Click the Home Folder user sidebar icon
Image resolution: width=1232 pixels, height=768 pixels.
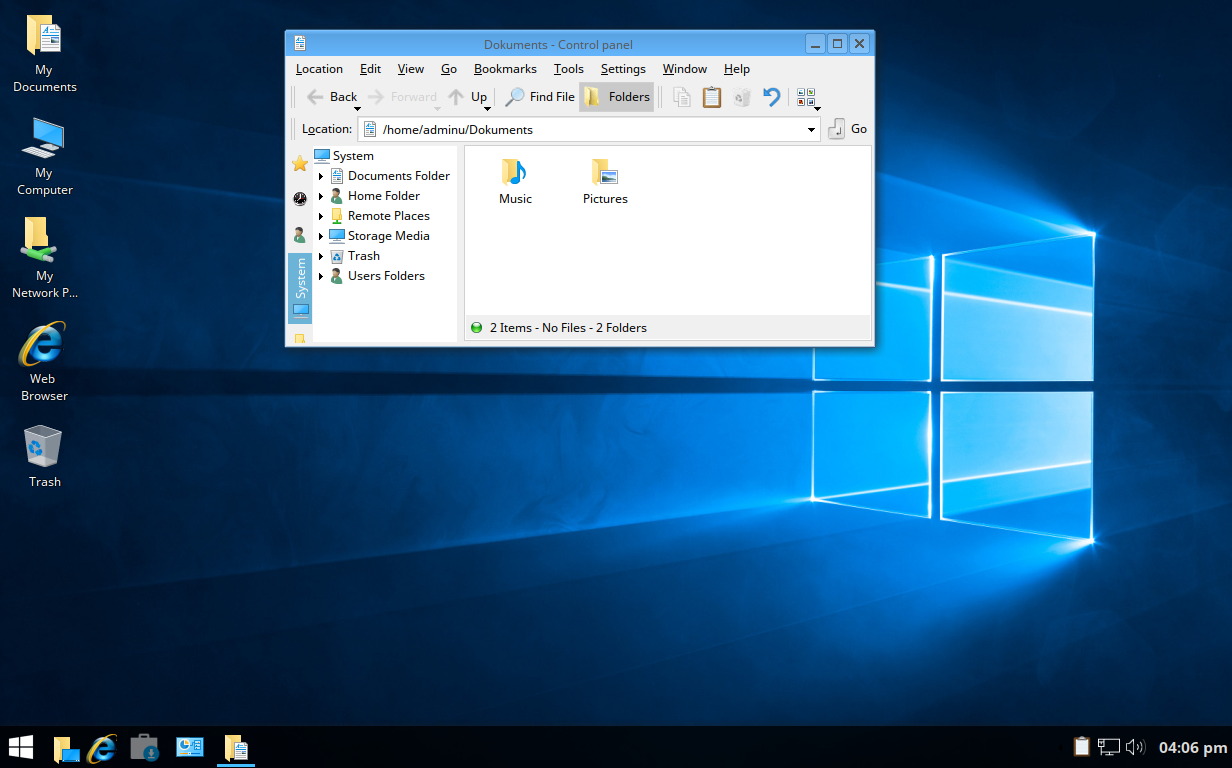point(299,235)
